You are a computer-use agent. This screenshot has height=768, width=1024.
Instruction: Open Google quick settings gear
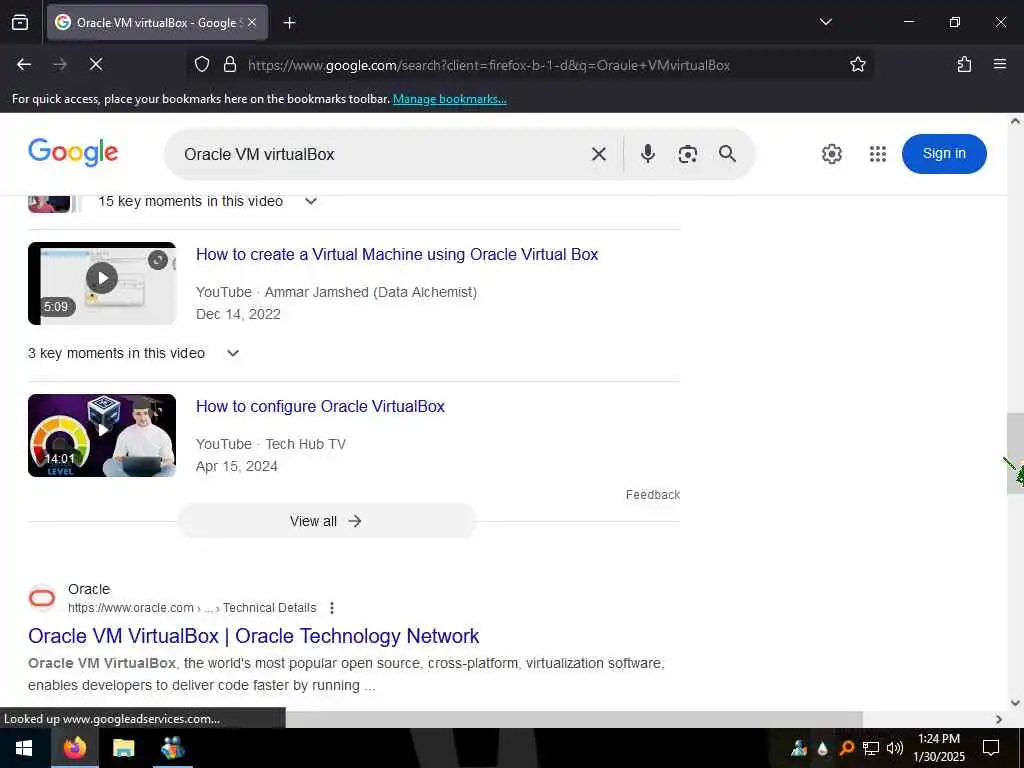click(831, 154)
